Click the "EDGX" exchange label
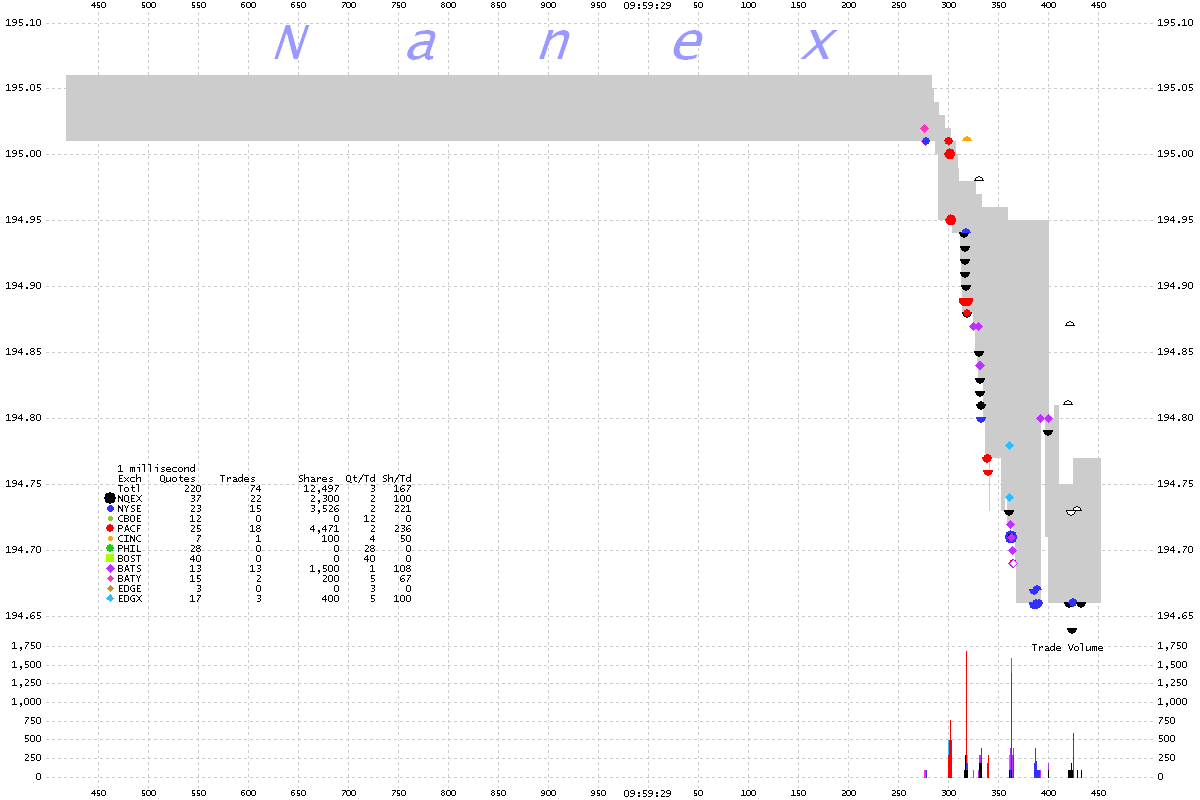The width and height of the screenshot is (1200, 800). [130, 598]
